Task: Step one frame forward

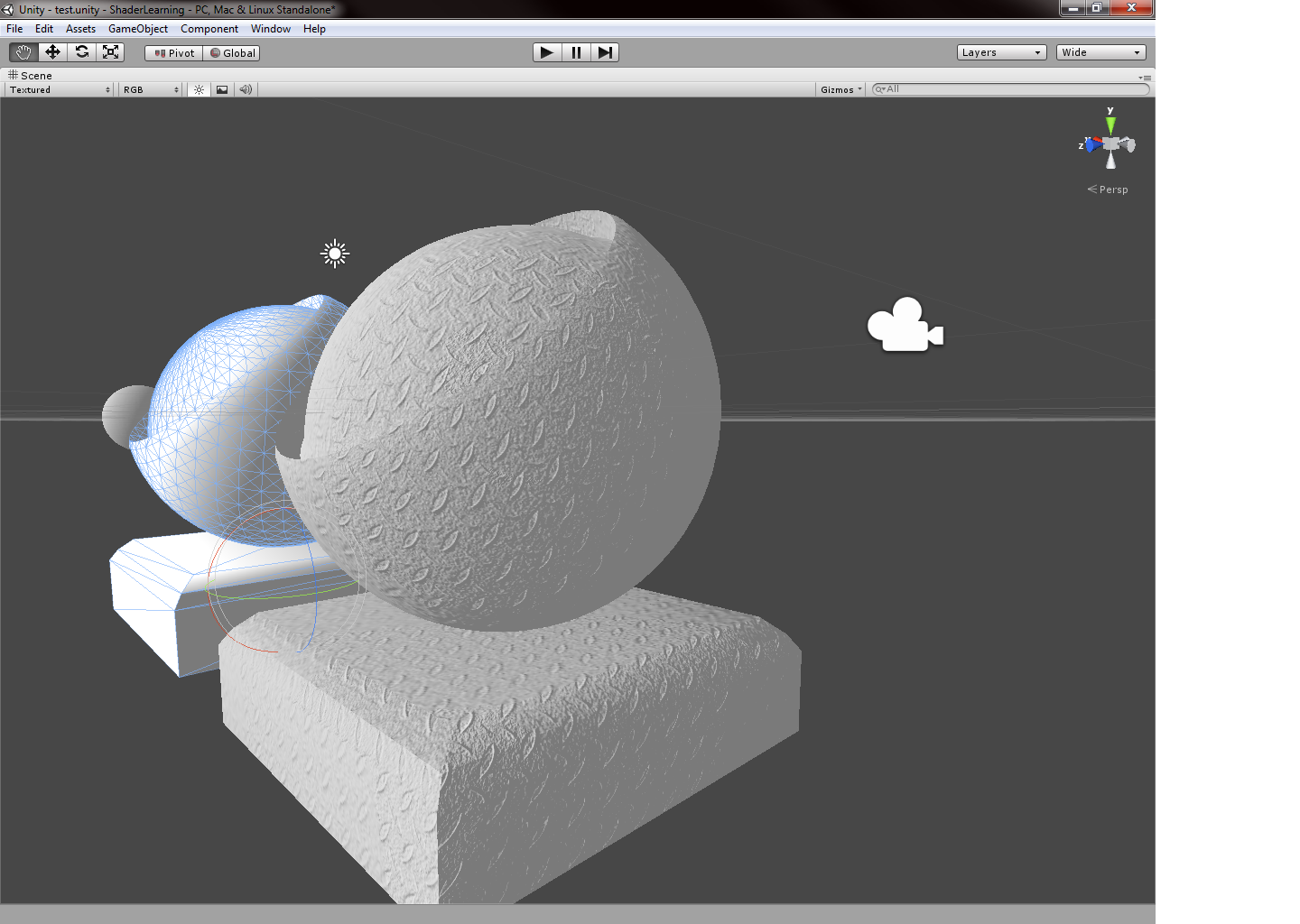Action: (605, 52)
